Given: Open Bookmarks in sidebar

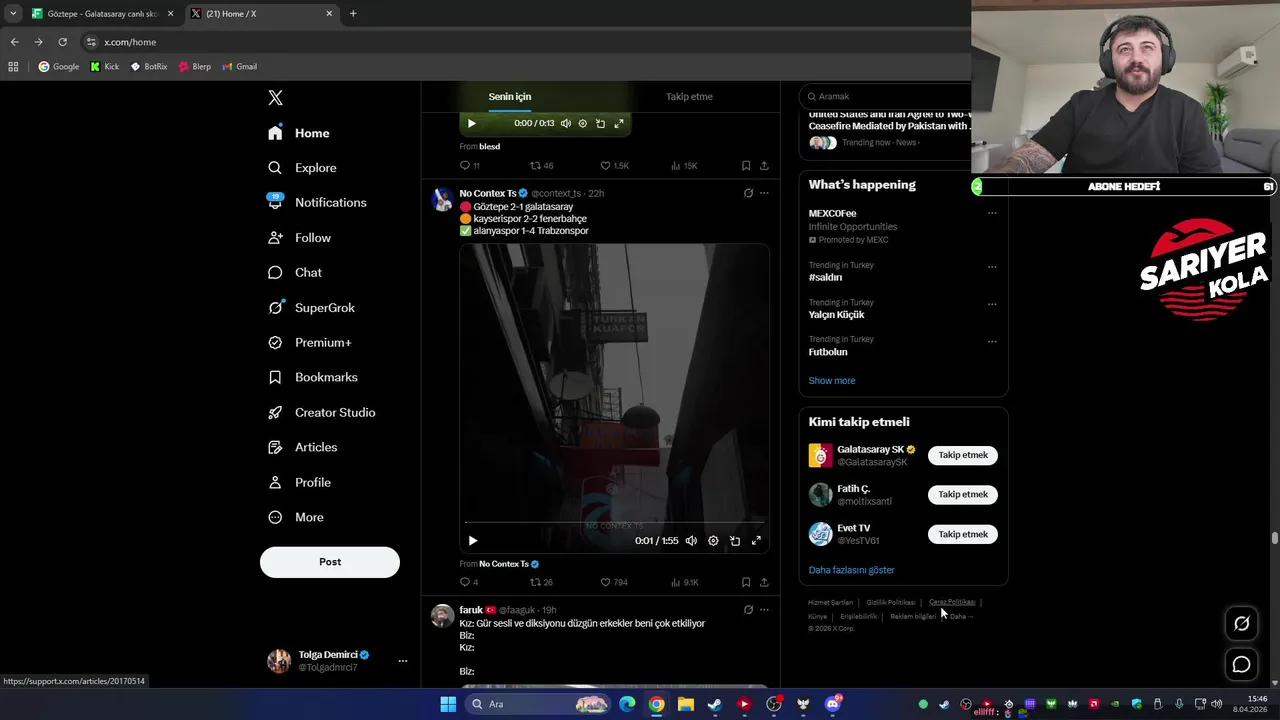Looking at the screenshot, I should click(312, 377).
